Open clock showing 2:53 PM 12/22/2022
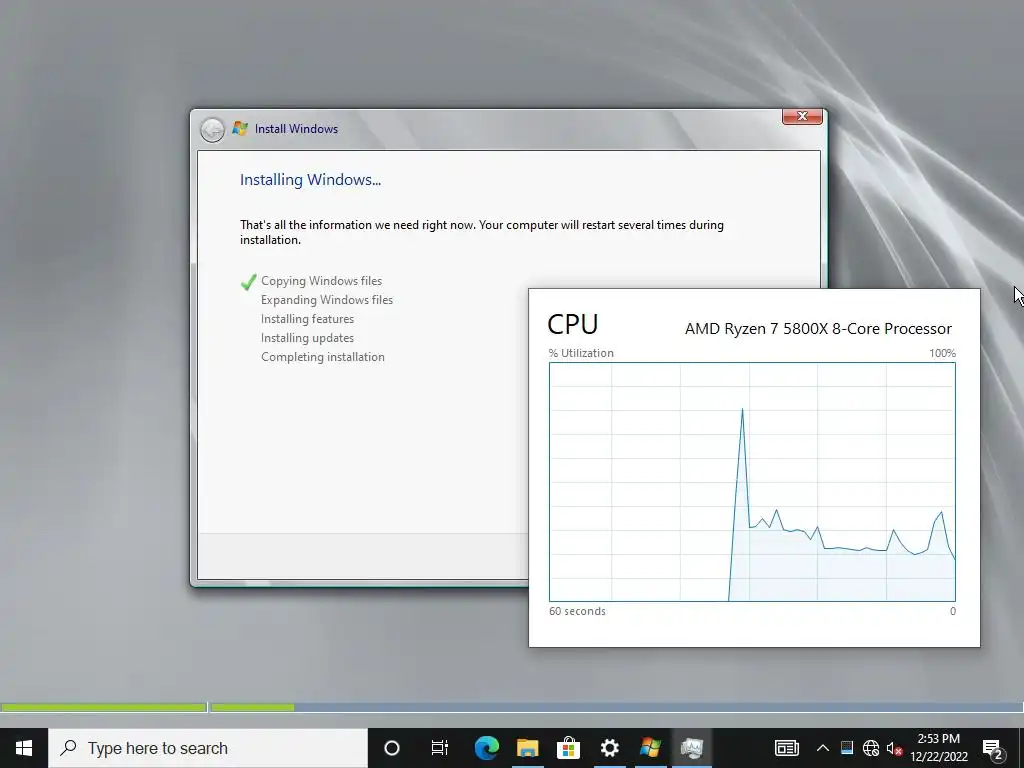 939,748
